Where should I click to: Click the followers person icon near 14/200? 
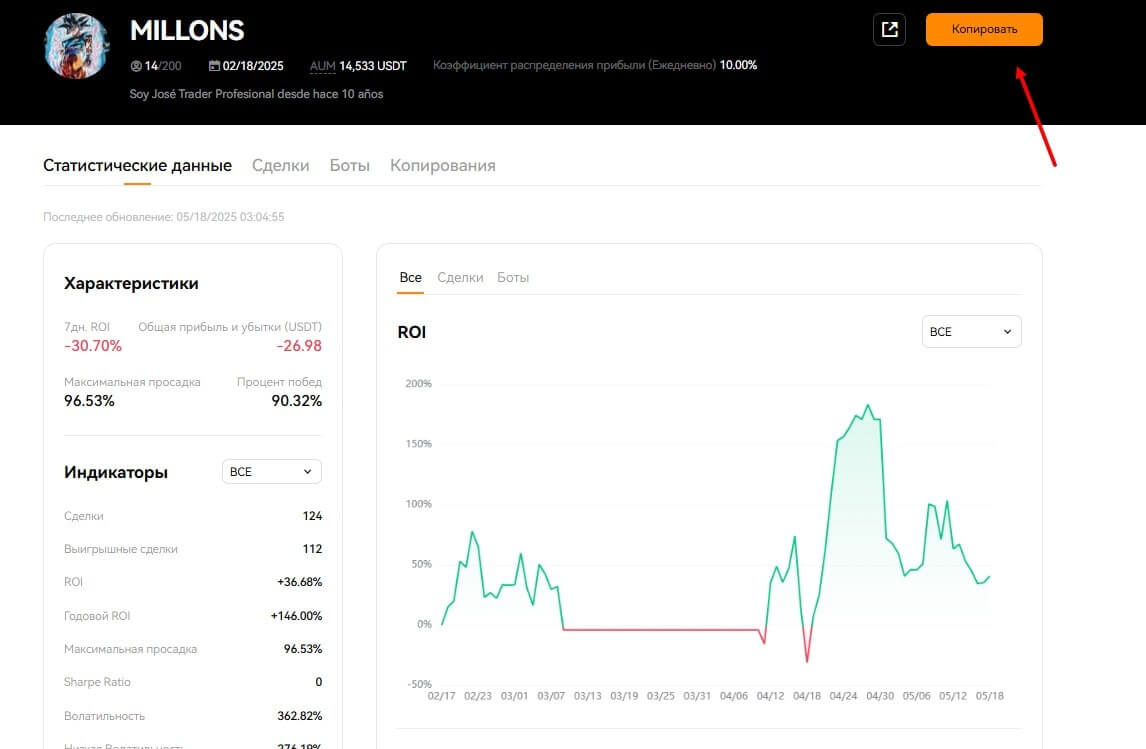click(x=136, y=66)
